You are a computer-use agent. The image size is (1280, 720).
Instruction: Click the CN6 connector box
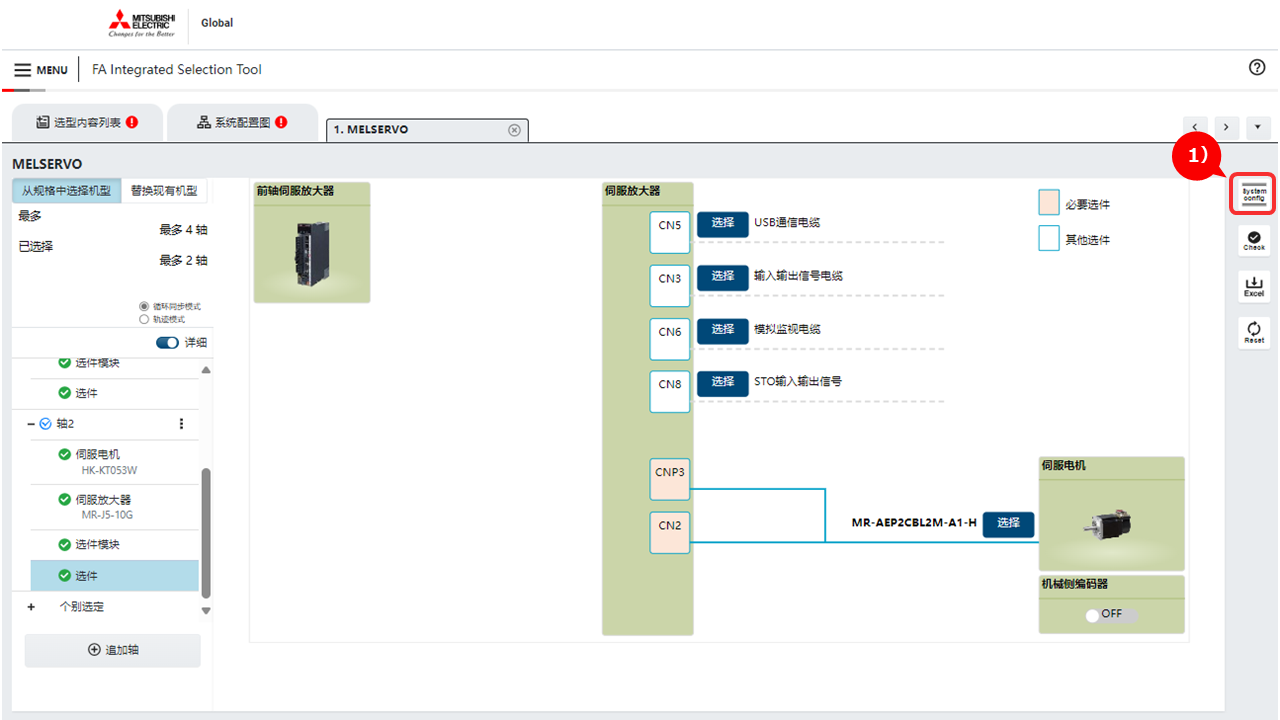pos(670,339)
